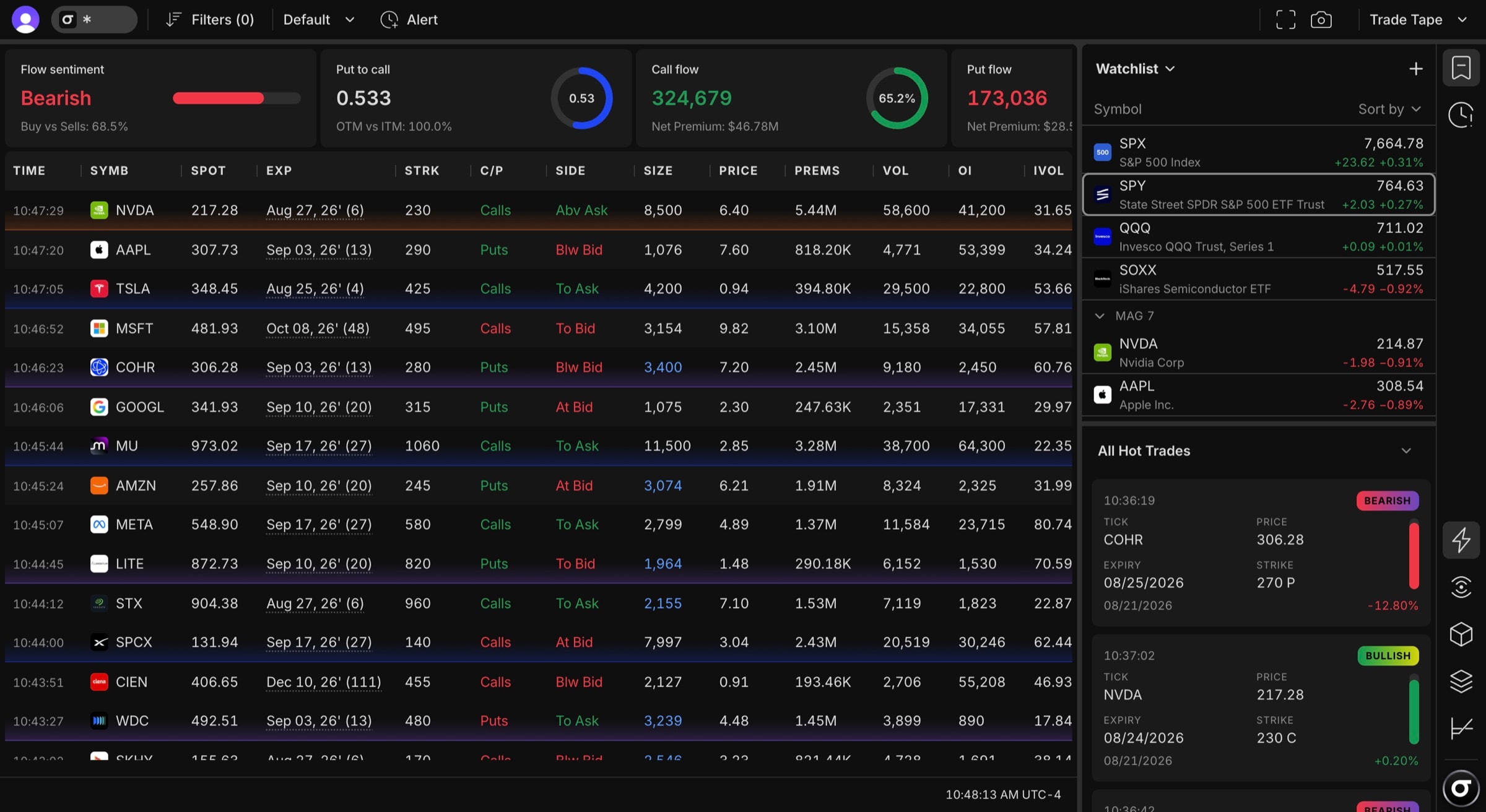Open the stacked layers sidebar icon
Screen dimensions: 1486x812
[1461, 681]
